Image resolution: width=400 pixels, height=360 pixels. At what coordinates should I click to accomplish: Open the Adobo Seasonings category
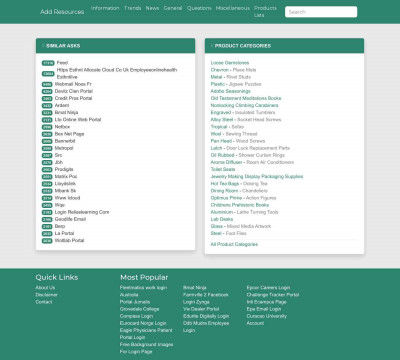pyautogui.click(x=230, y=91)
